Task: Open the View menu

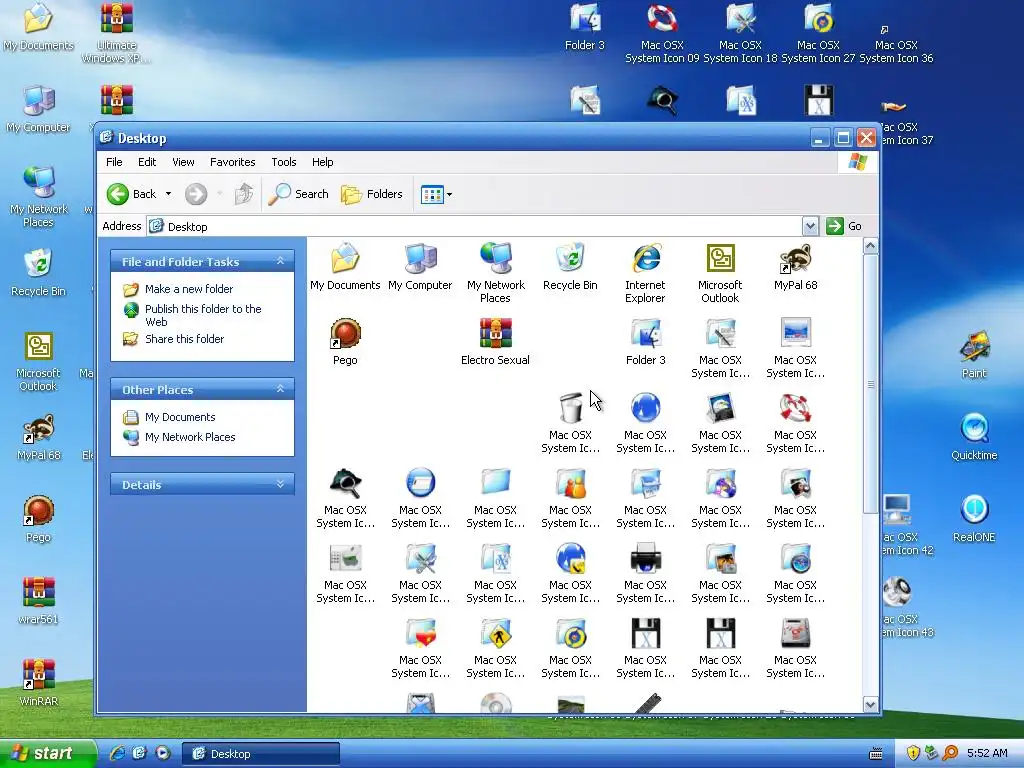Action: 184,162
